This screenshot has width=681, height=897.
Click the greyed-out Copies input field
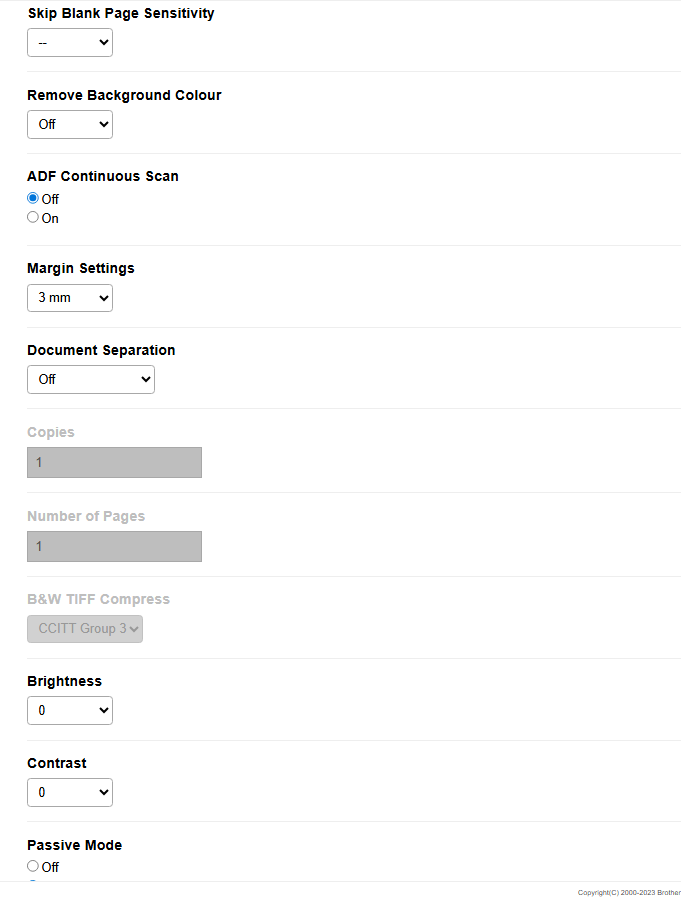114,462
